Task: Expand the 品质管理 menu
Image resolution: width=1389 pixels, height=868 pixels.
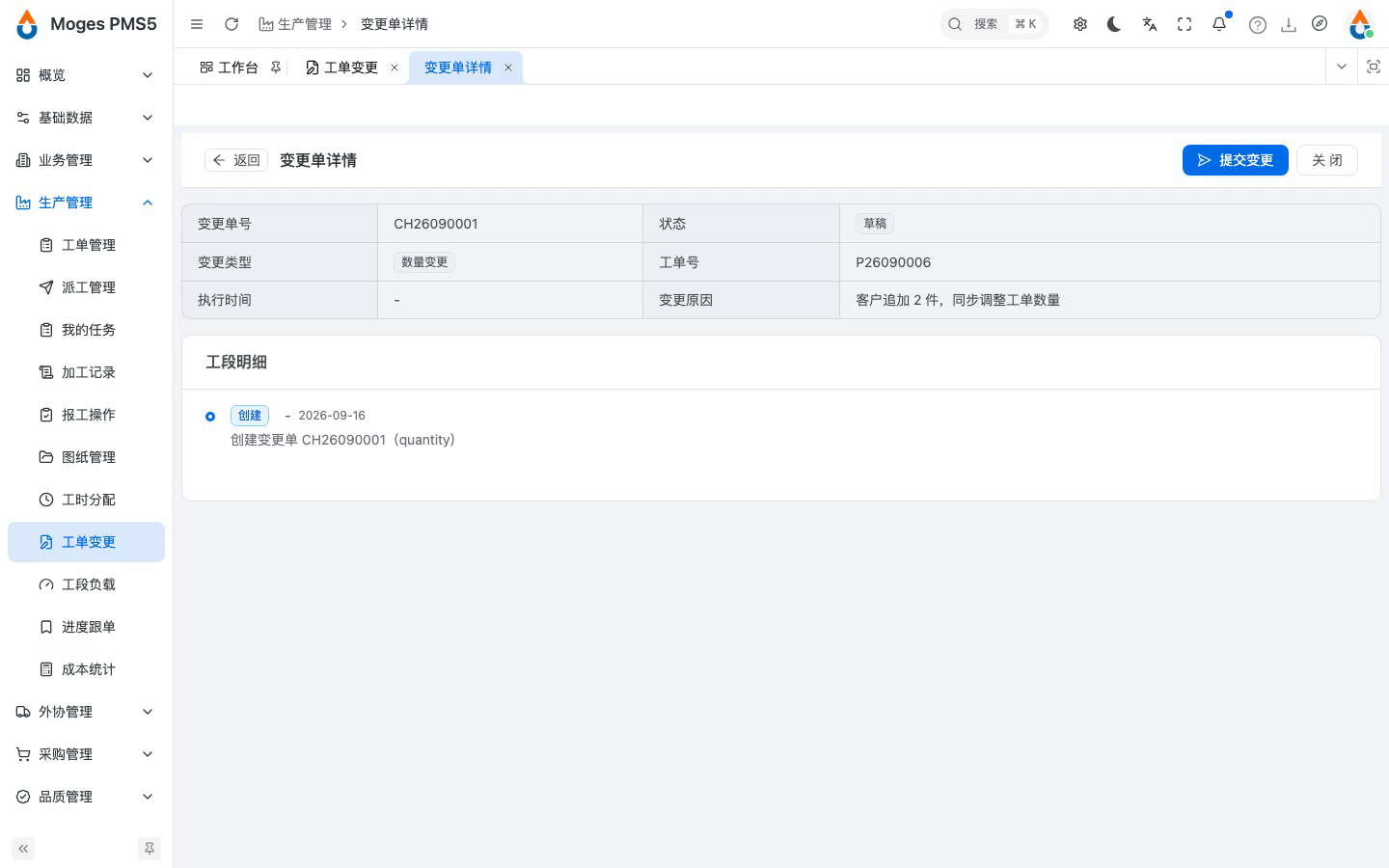Action: [x=86, y=797]
